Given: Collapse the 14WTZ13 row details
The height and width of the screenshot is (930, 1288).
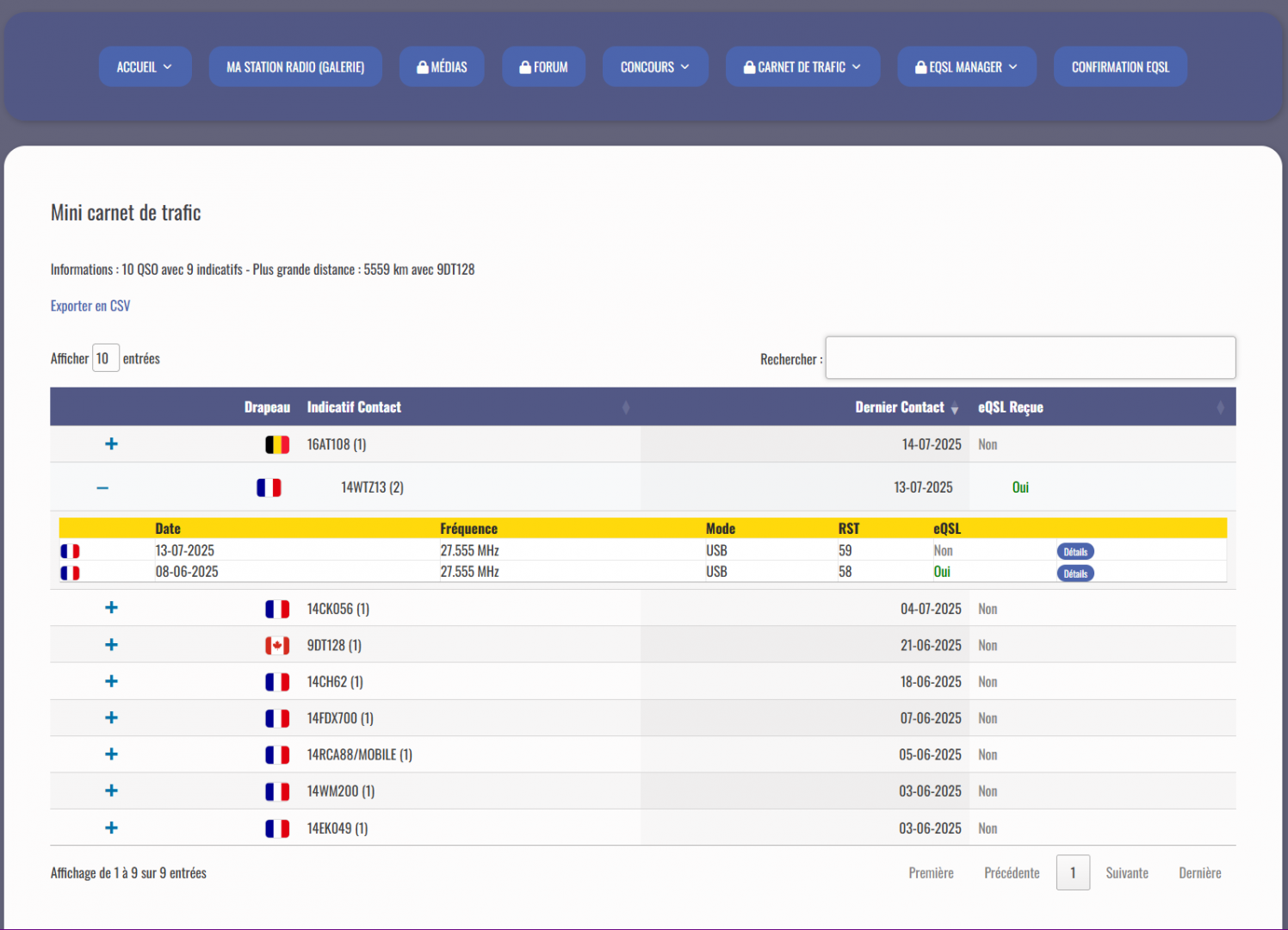Looking at the screenshot, I should point(102,488).
